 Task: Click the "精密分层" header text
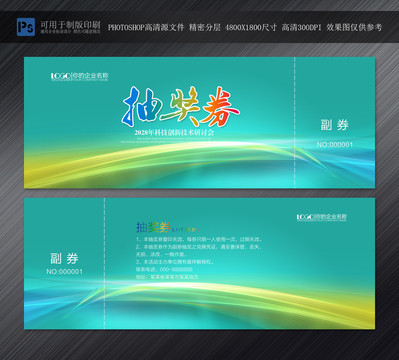[x=205, y=27]
